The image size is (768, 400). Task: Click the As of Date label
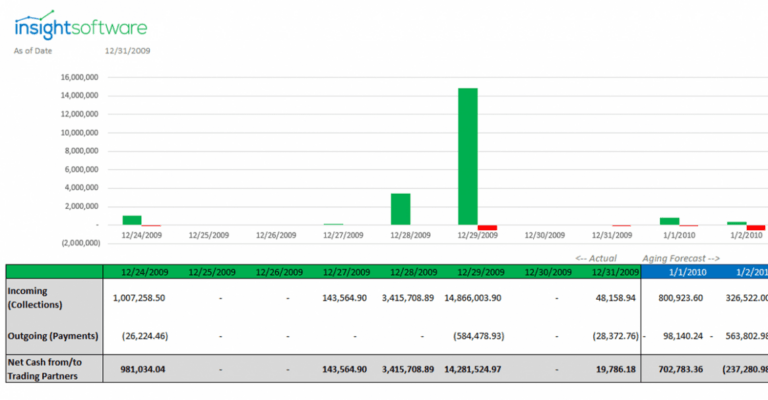(x=33, y=50)
